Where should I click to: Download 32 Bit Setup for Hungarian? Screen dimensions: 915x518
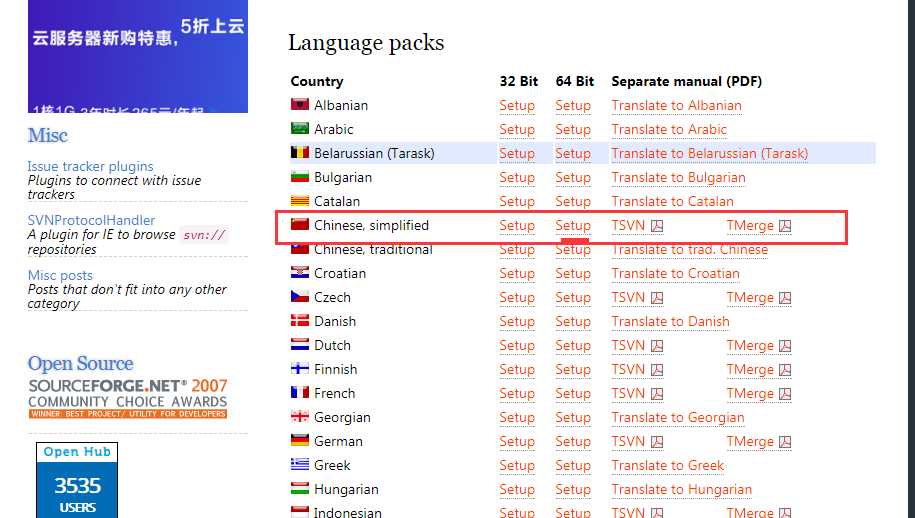[516, 489]
